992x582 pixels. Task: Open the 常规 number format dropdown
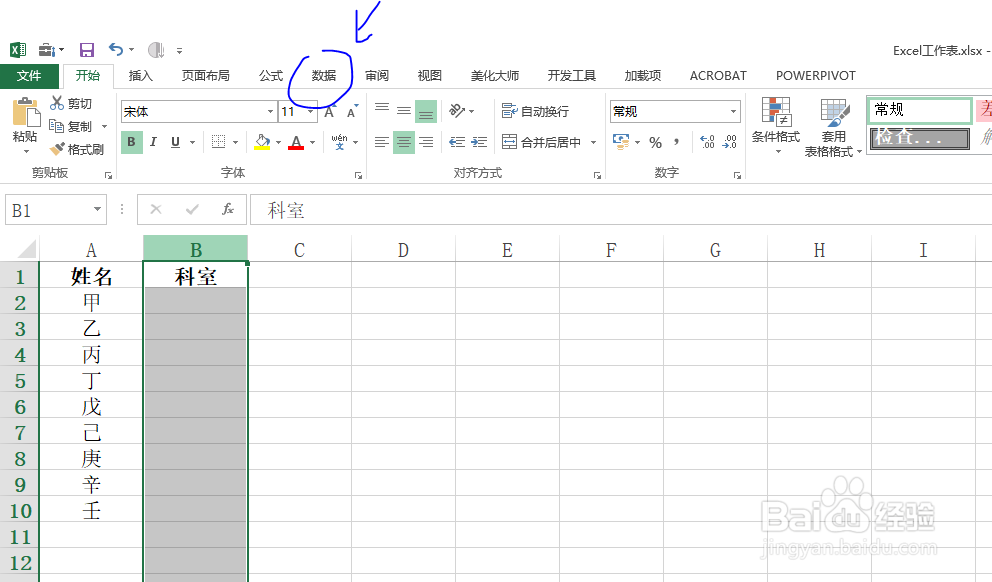pos(731,110)
